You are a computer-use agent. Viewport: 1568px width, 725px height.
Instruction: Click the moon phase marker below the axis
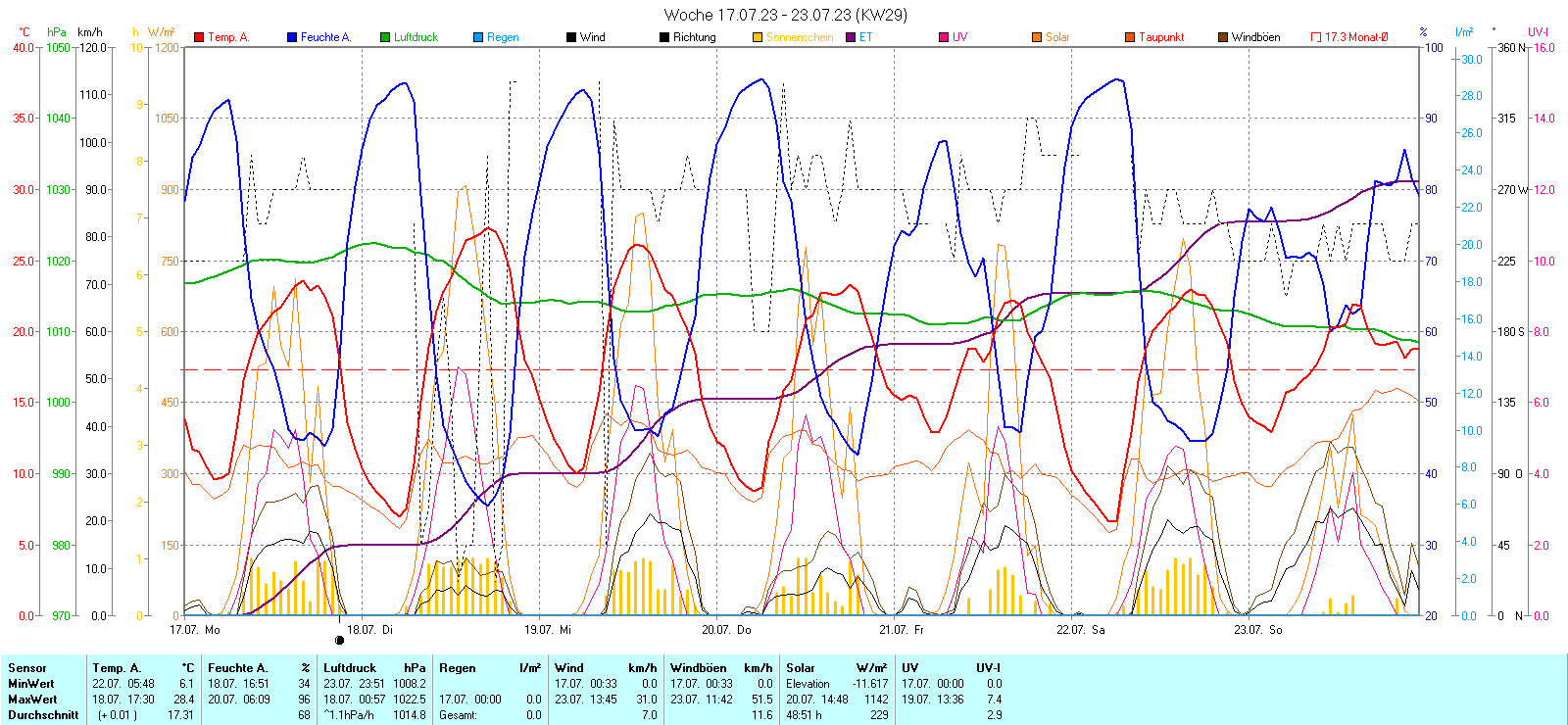coord(340,640)
